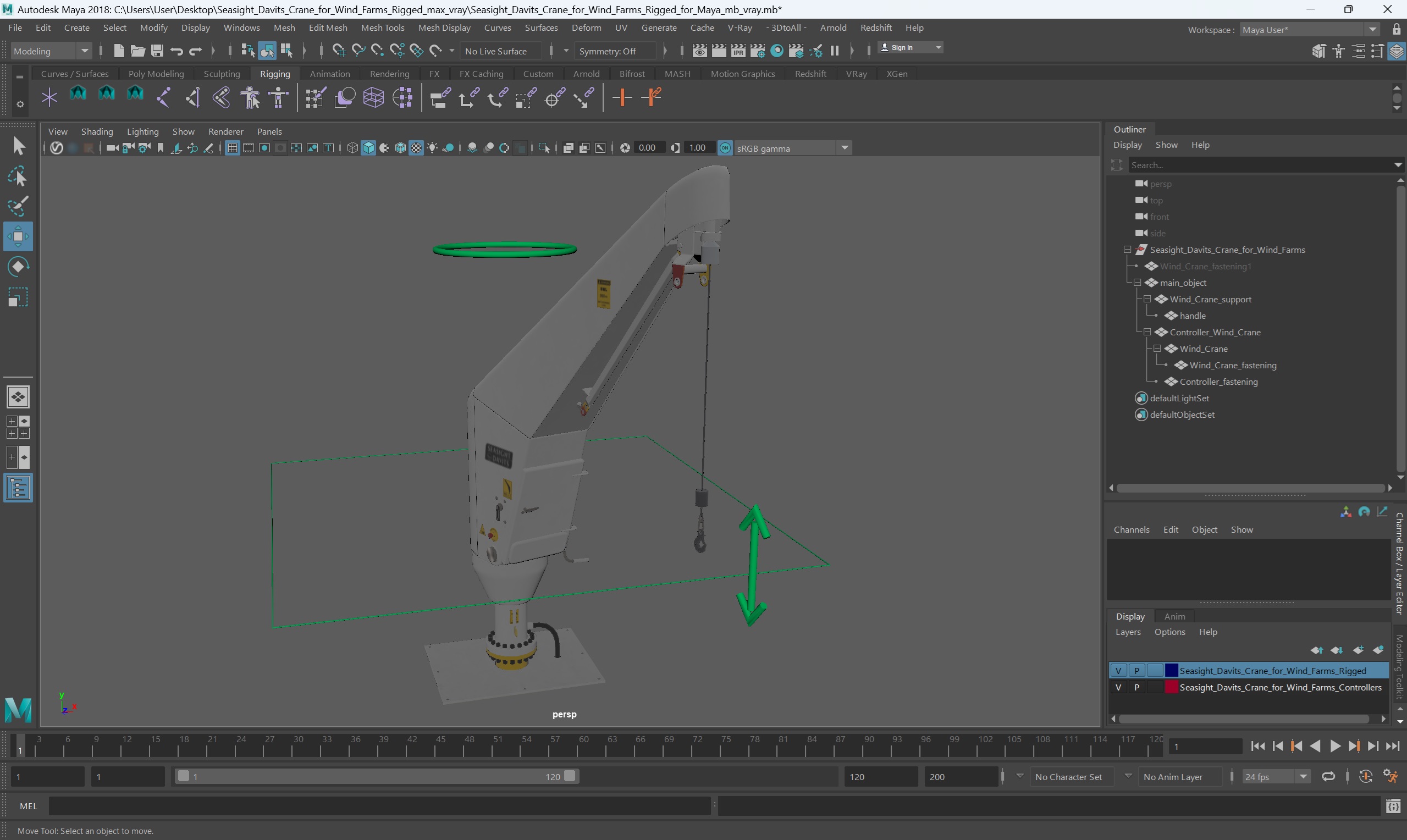1407x840 pixels.
Task: Open the Sign In dropdown
Action: [910, 47]
